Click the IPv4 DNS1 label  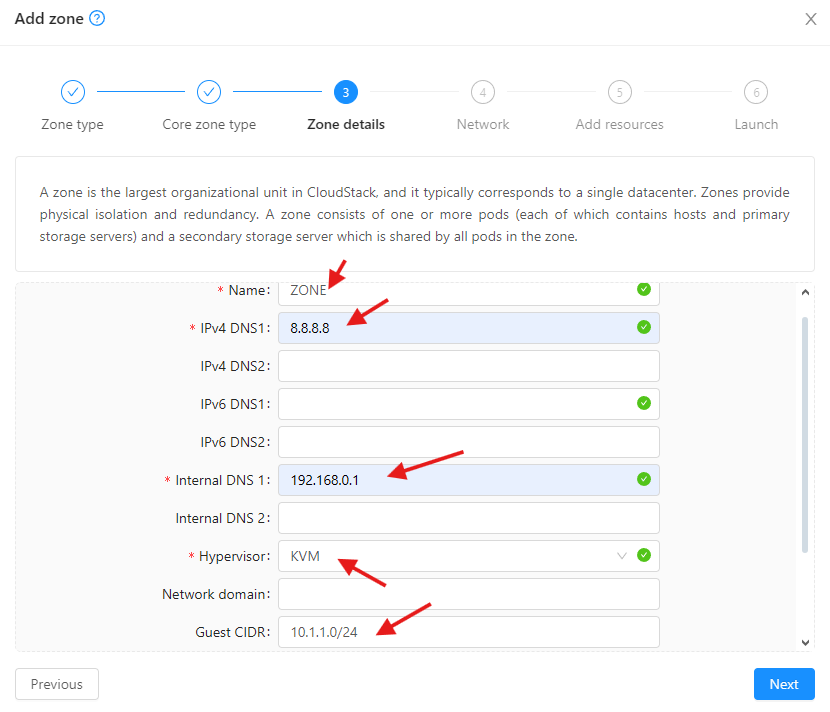point(235,328)
